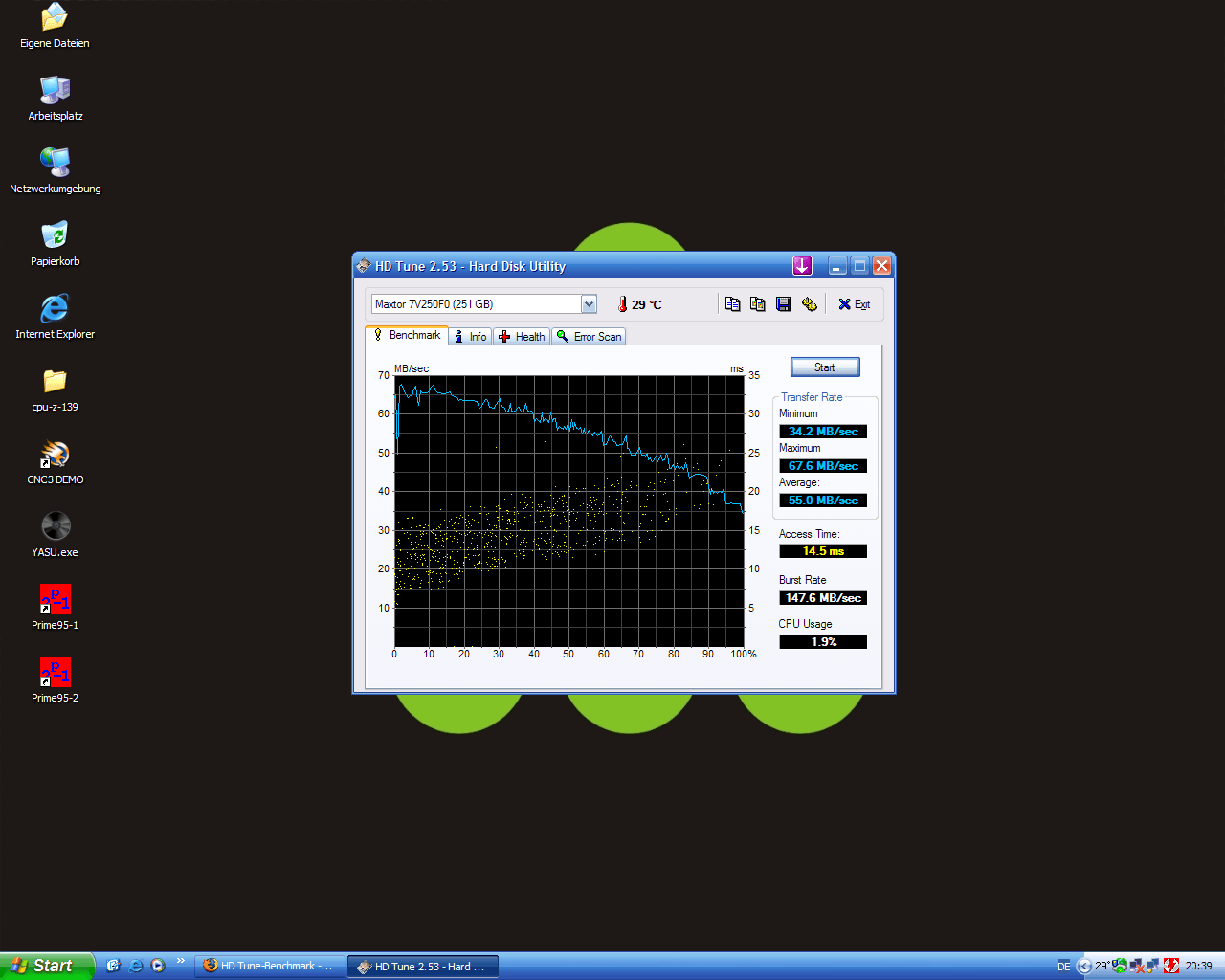Click the 29° temperature tray icon
This screenshot has width=1225, height=980.
click(x=1102, y=966)
